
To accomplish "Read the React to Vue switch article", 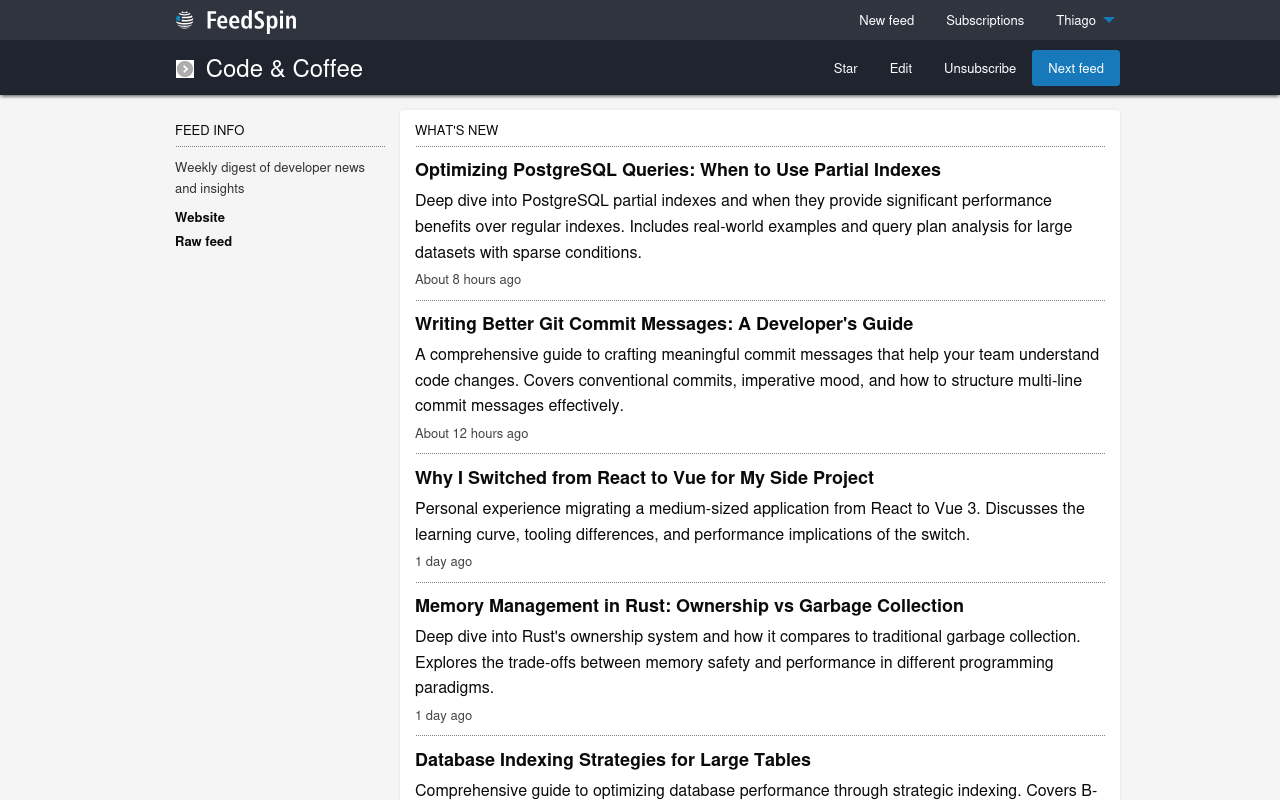I will (x=644, y=478).
